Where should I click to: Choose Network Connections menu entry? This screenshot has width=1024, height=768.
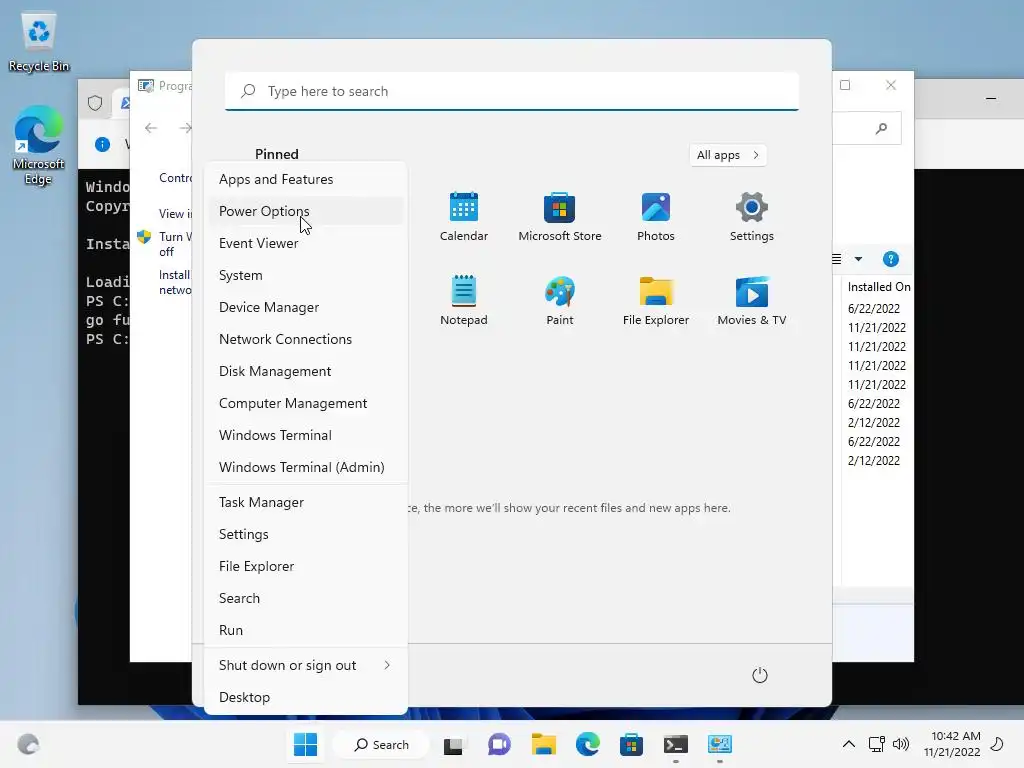[305, 340]
